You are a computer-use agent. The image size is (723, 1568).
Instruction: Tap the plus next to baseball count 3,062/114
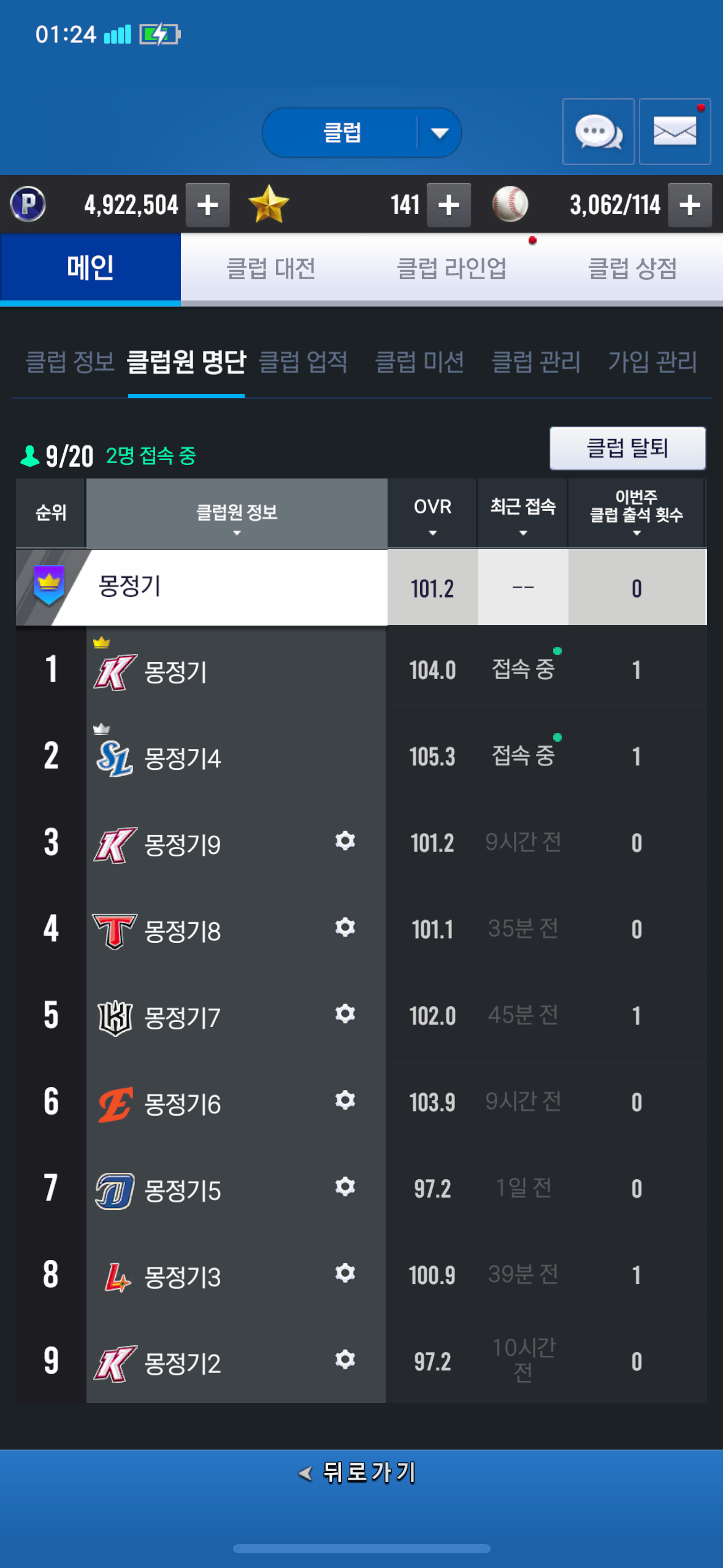[689, 205]
